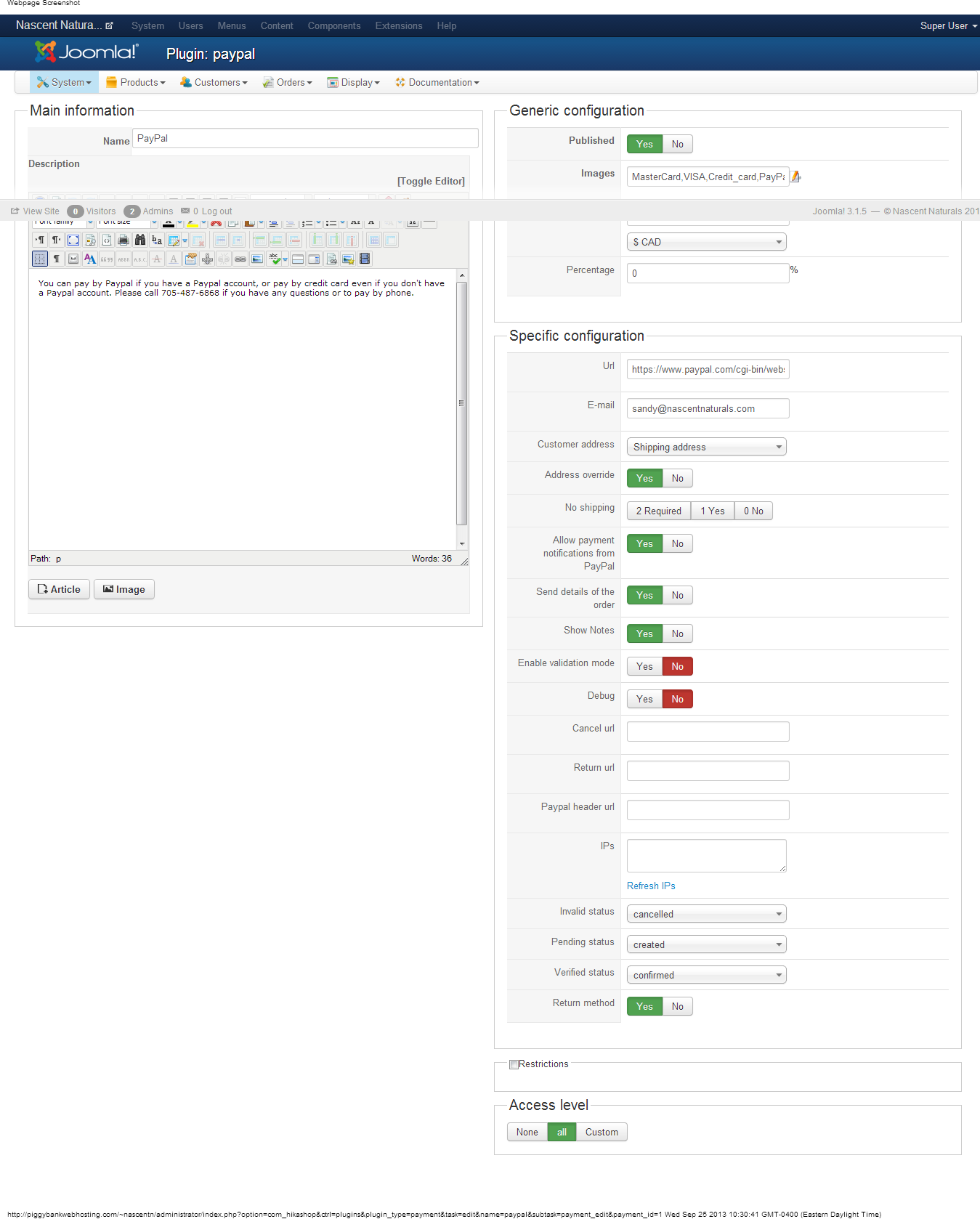Open the spellcheck language dropdown arrow
The image size is (980, 1219).
[x=286, y=259]
